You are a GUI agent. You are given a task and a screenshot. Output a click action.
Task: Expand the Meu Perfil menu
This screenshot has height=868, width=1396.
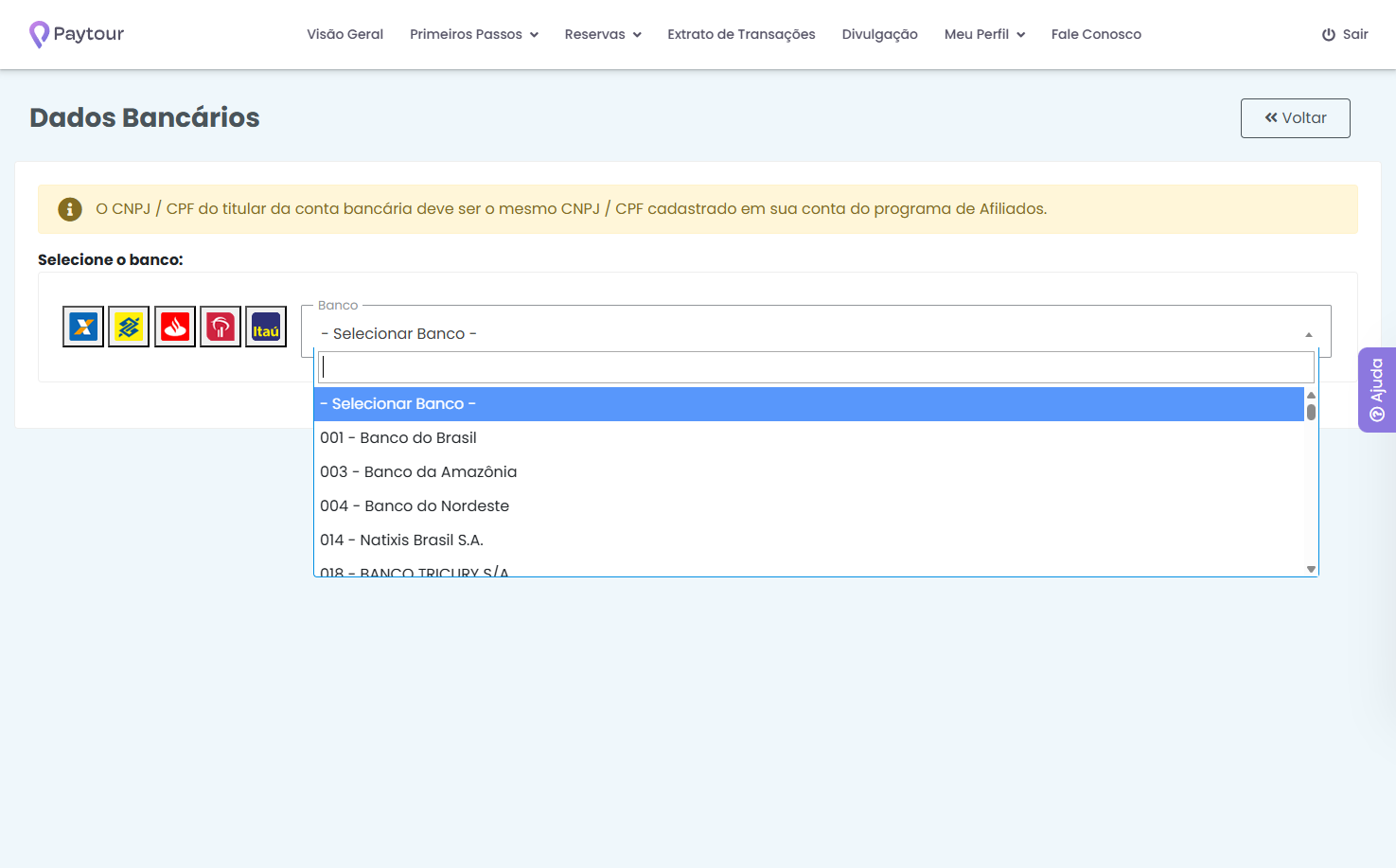pyautogui.click(x=985, y=34)
